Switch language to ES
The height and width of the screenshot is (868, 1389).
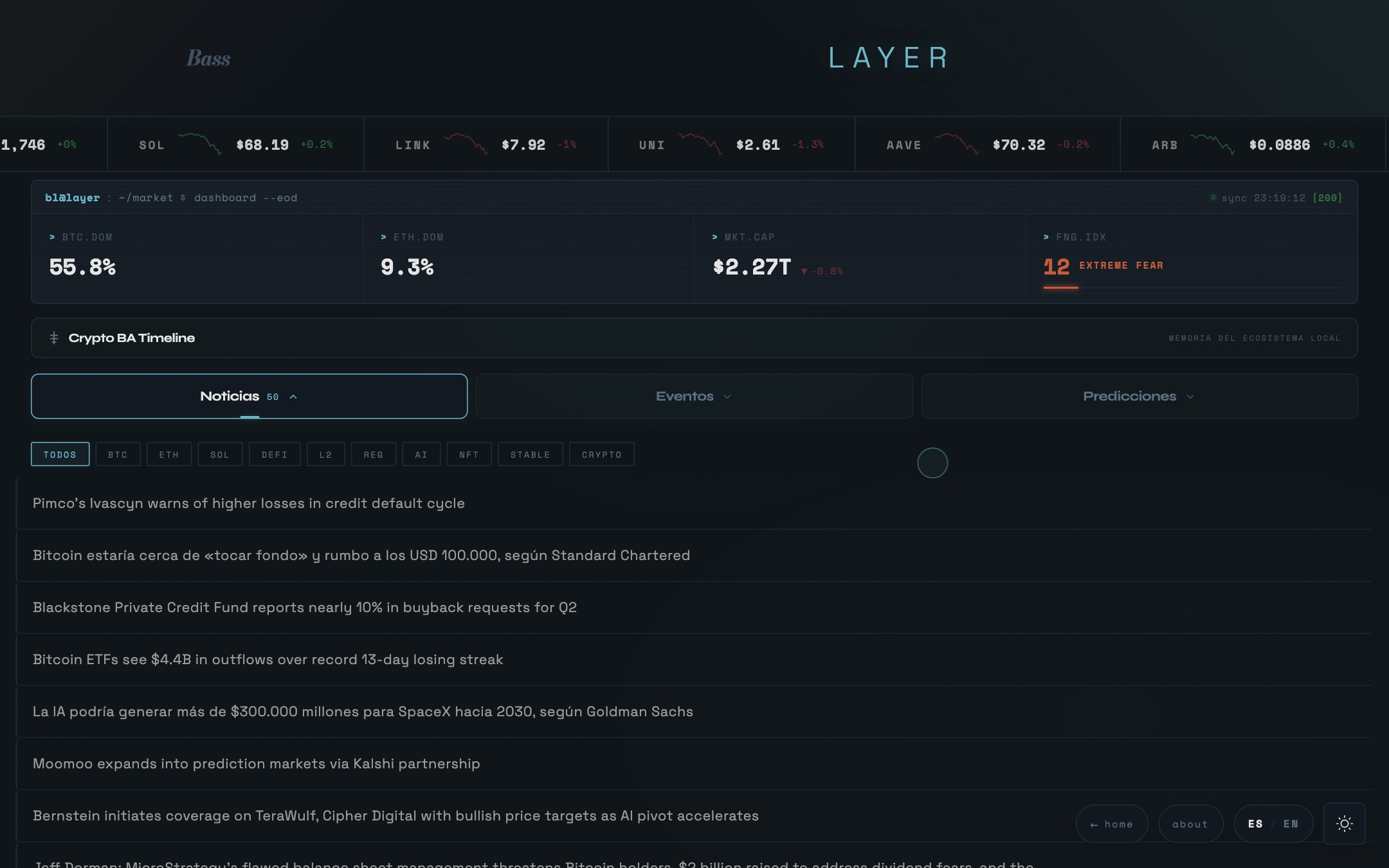click(1255, 824)
